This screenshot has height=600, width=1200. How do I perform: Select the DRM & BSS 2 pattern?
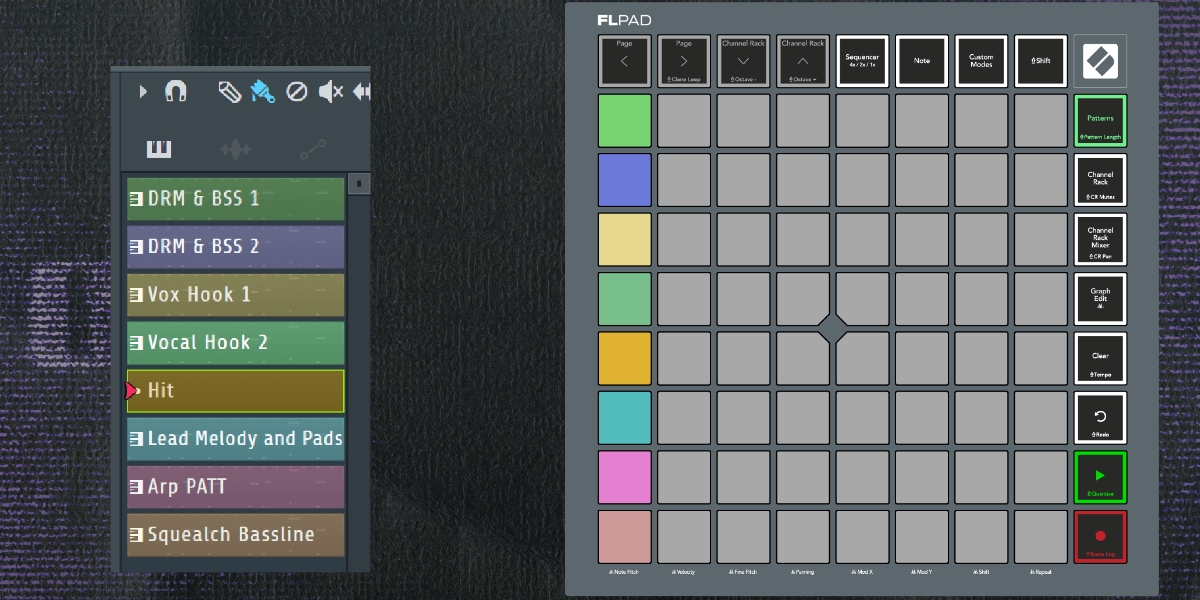[236, 247]
